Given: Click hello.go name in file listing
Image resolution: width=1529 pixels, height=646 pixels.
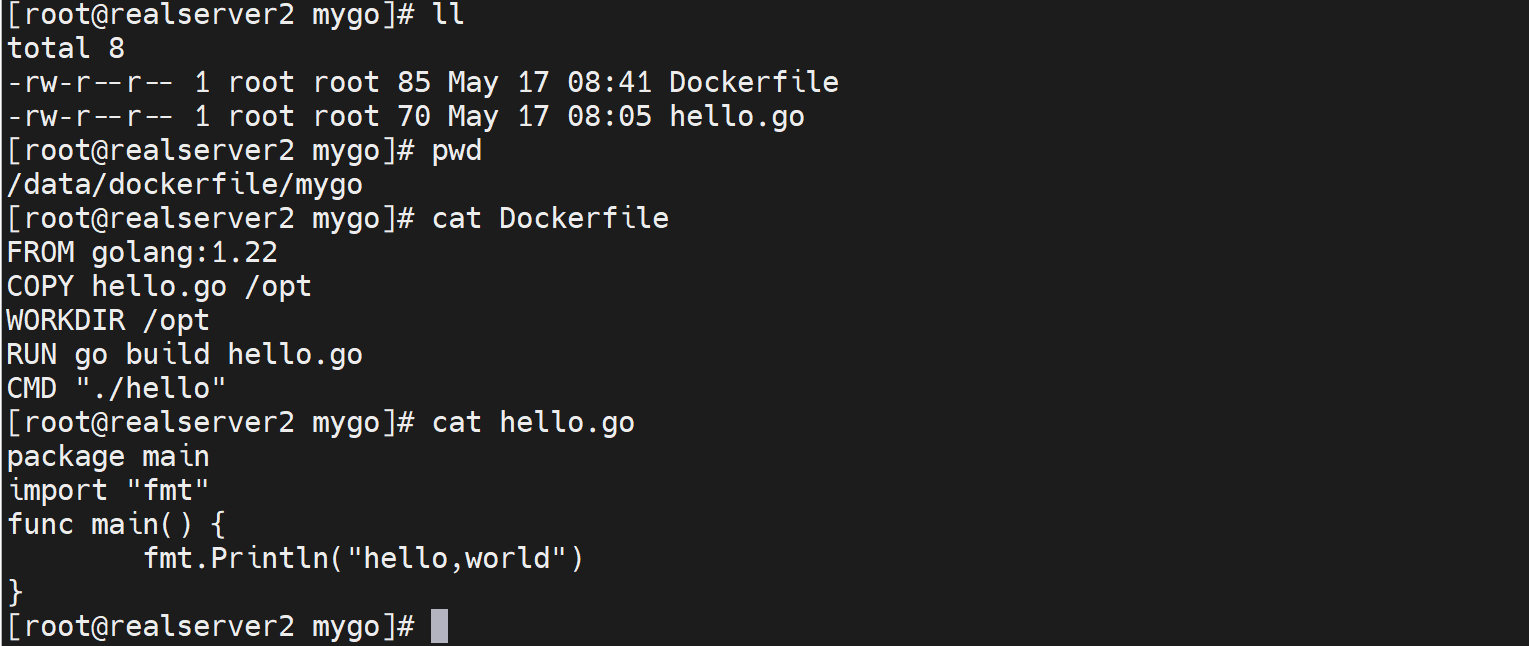Looking at the screenshot, I should (x=736, y=116).
